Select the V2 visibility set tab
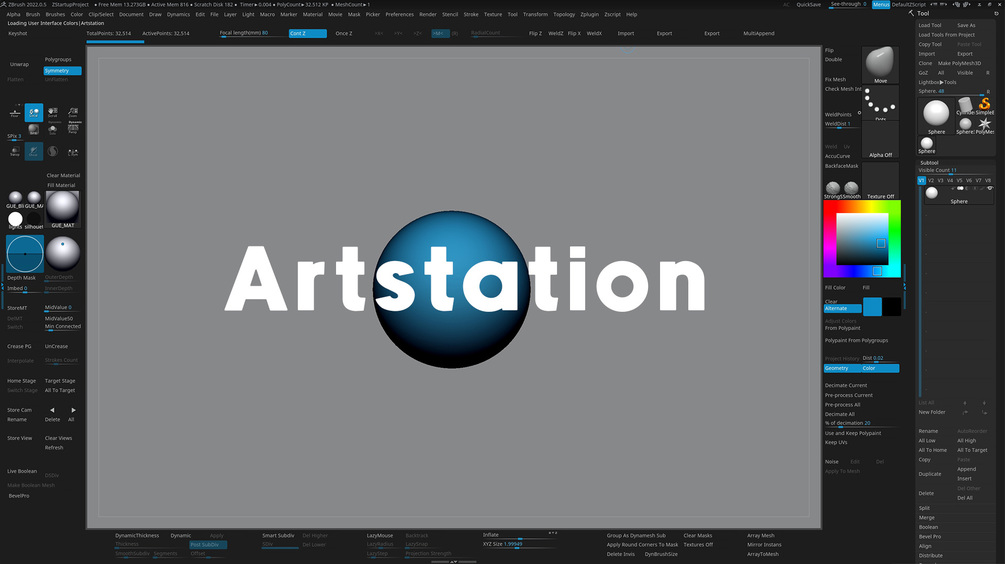This screenshot has width=1005, height=564. click(931, 181)
